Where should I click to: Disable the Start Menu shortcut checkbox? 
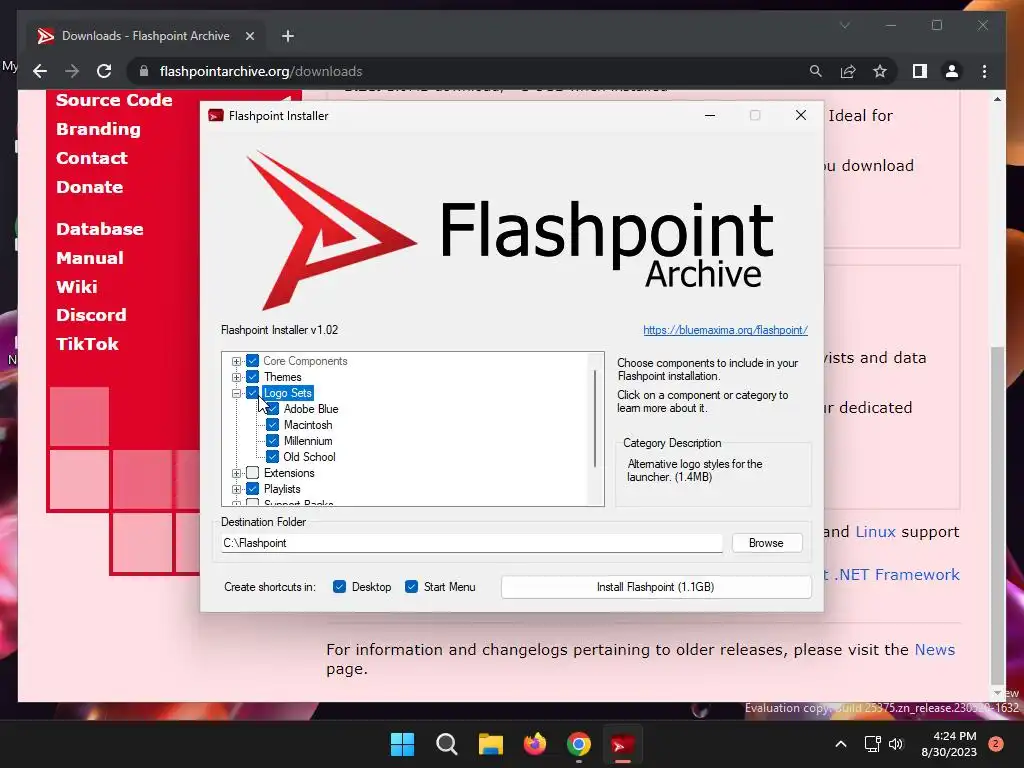tap(411, 586)
